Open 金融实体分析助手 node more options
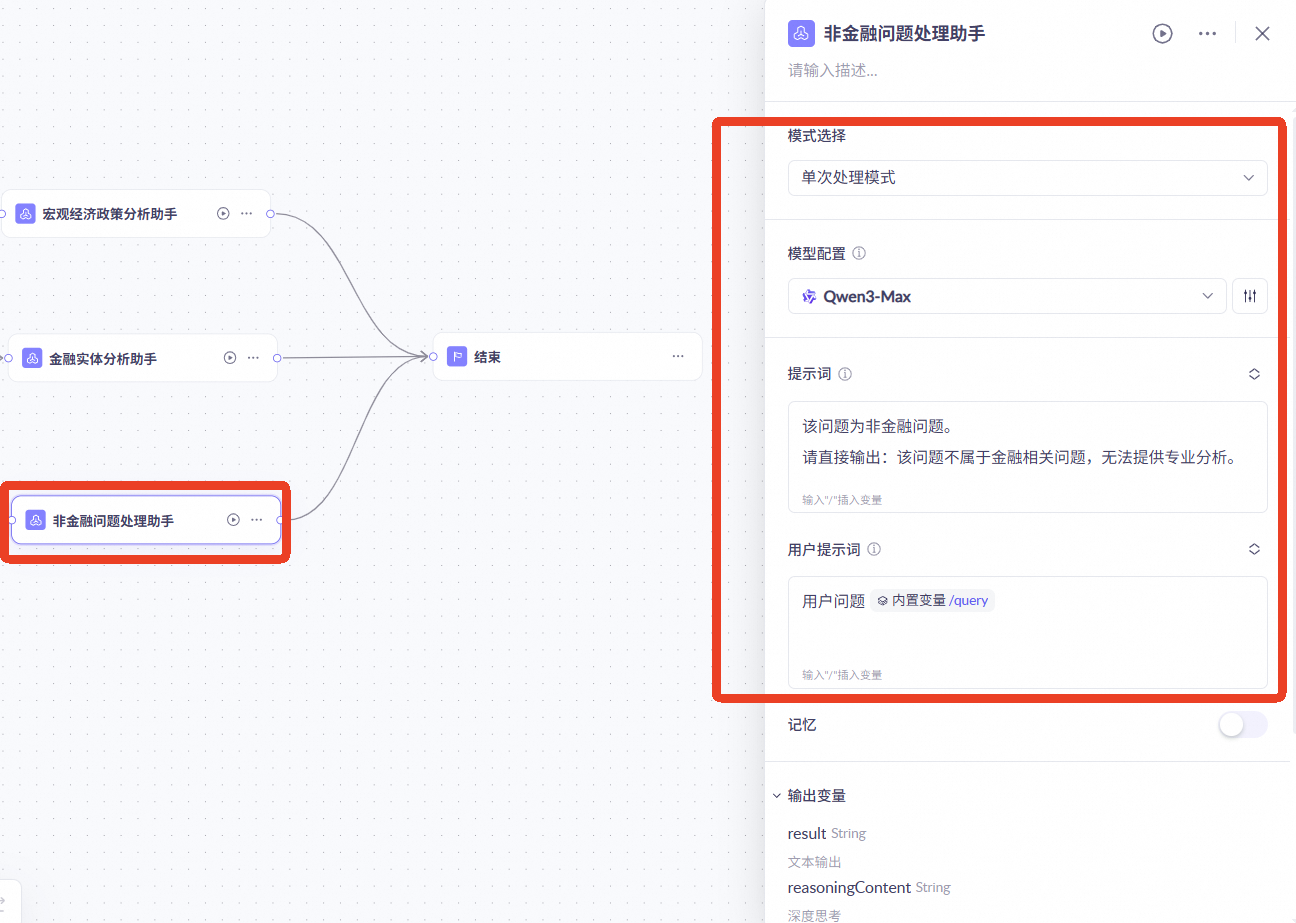Image resolution: width=1296 pixels, height=923 pixels. click(x=254, y=357)
